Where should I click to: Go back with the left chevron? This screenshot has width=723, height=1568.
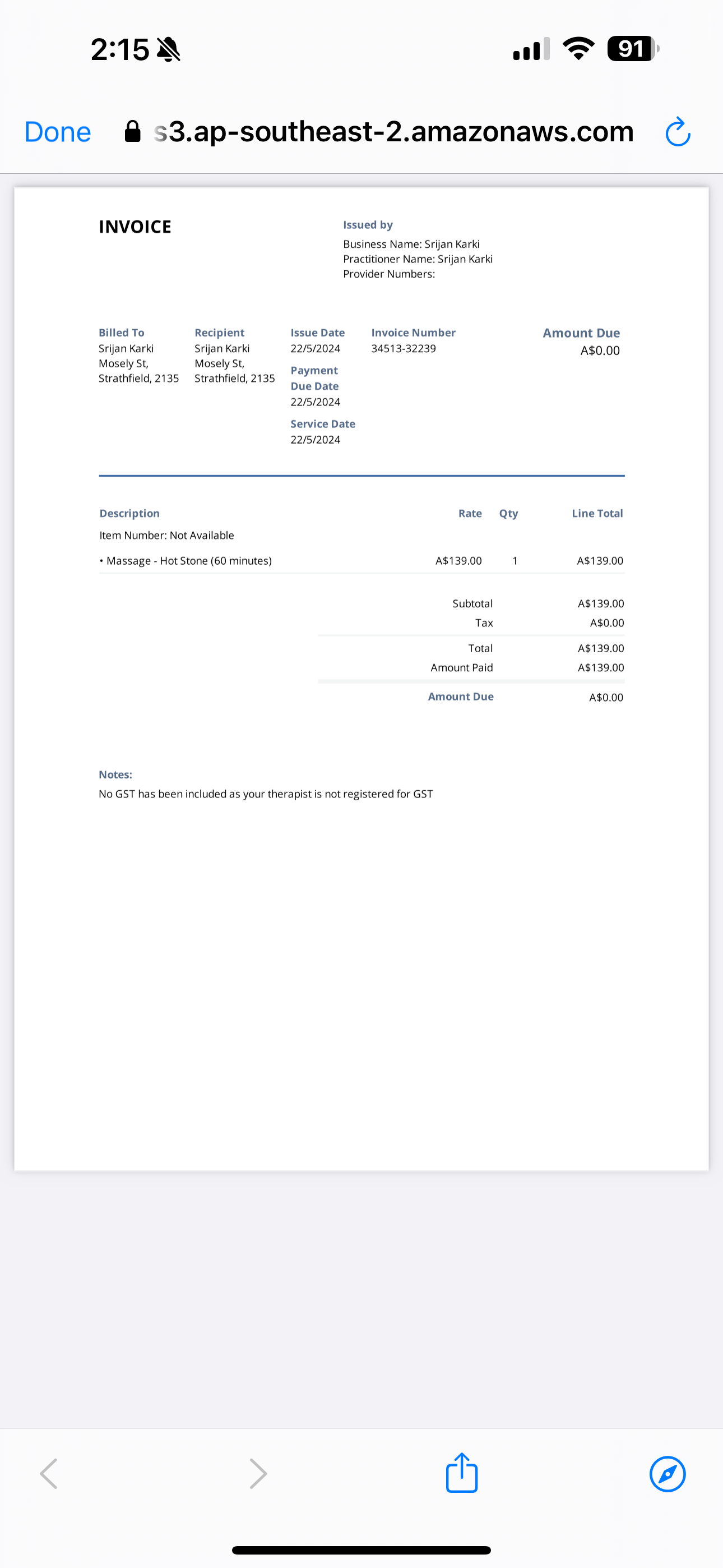coord(49,1474)
